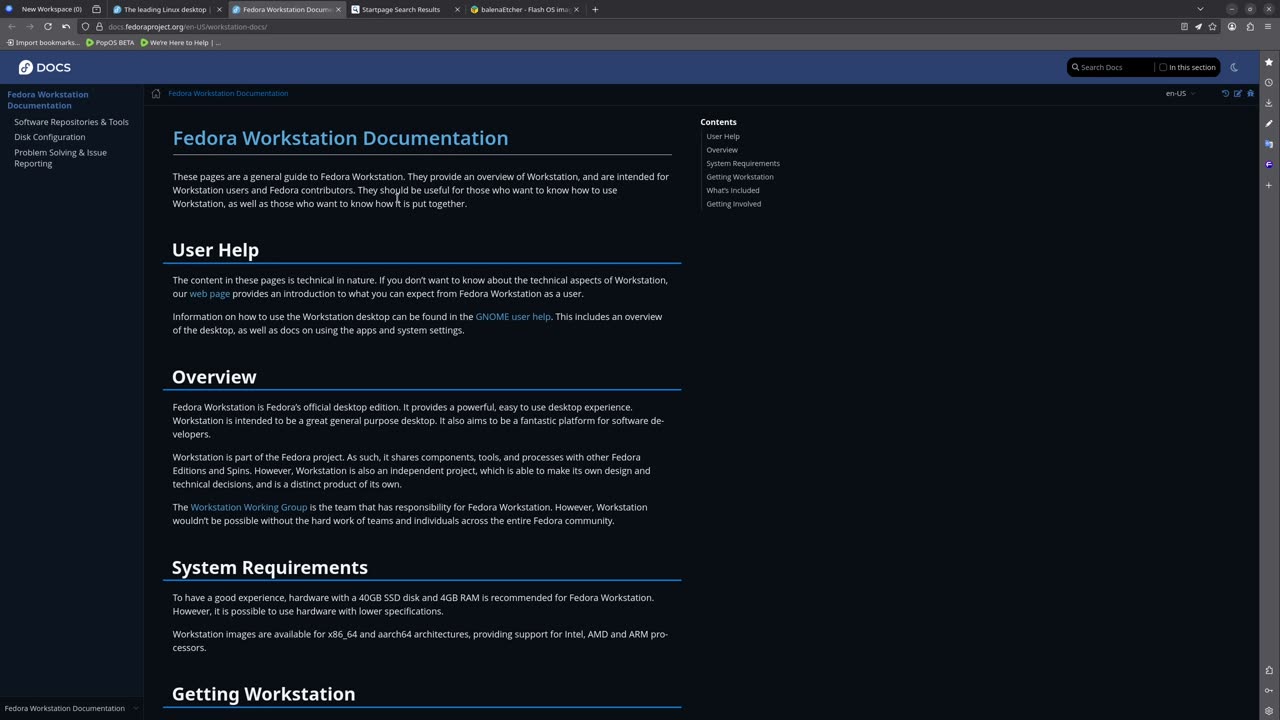The width and height of the screenshot is (1280, 720).
Task: Open the passwords key in the sidebar
Action: click(1269, 690)
